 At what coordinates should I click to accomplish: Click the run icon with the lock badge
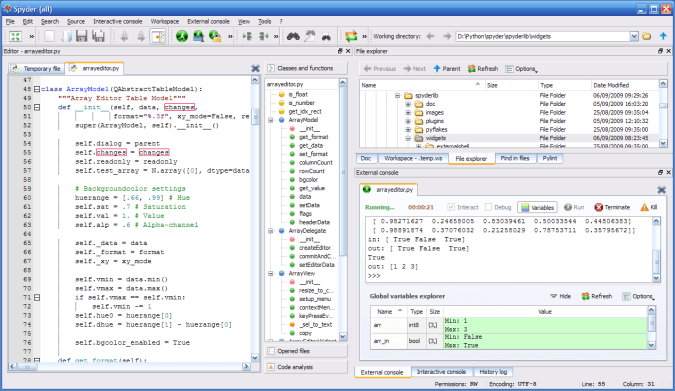pos(215,36)
